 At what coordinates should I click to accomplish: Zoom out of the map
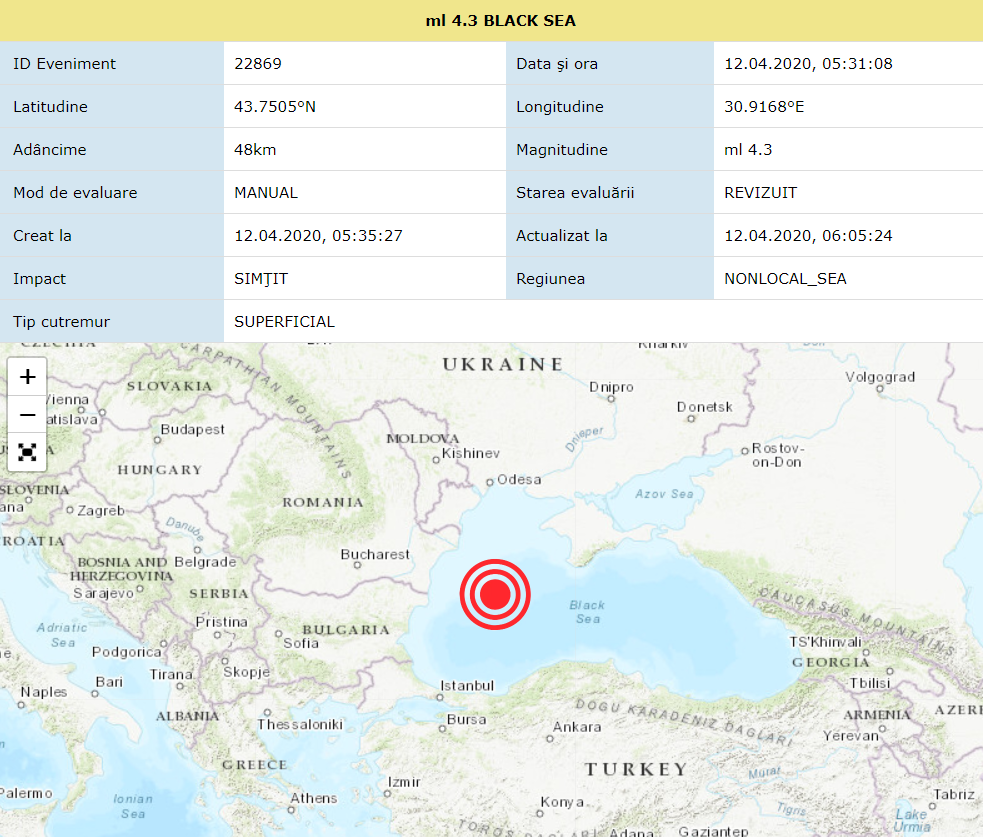[x=28, y=414]
